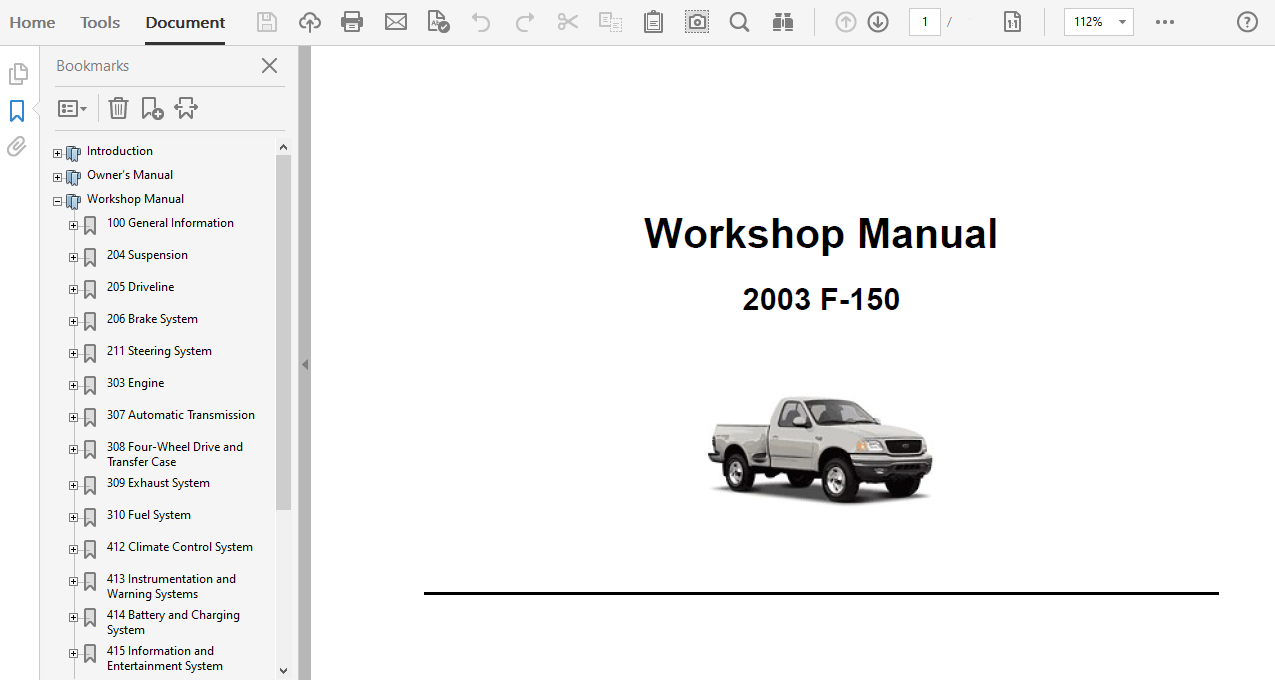The height and width of the screenshot is (680, 1275).
Task: Switch to the Home tab
Action: [x=32, y=22]
